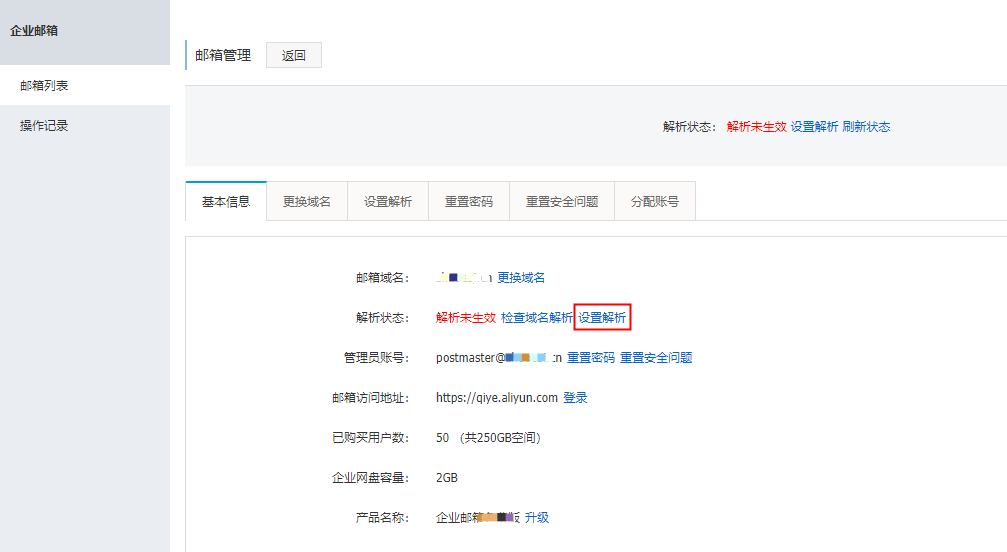This screenshot has height=552, width=1007.
Task: Click the 检查域名解析 link
Action: (537, 318)
